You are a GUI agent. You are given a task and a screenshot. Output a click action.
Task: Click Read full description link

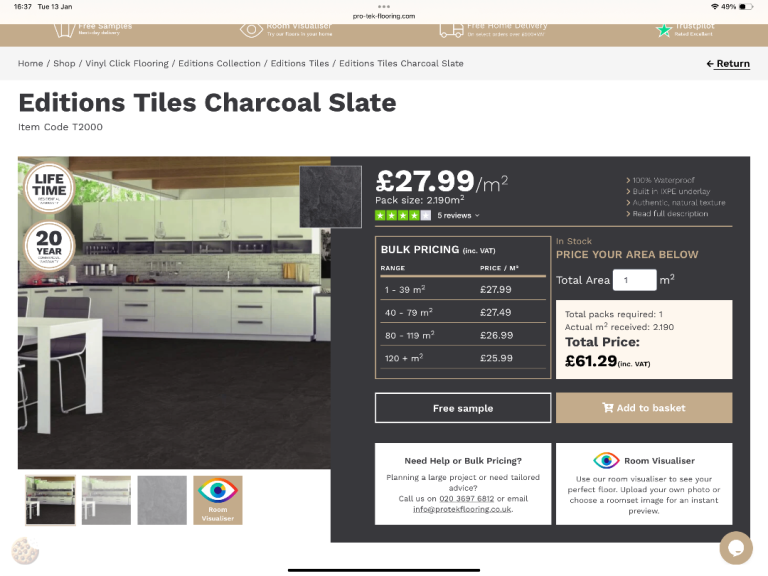click(x=670, y=214)
